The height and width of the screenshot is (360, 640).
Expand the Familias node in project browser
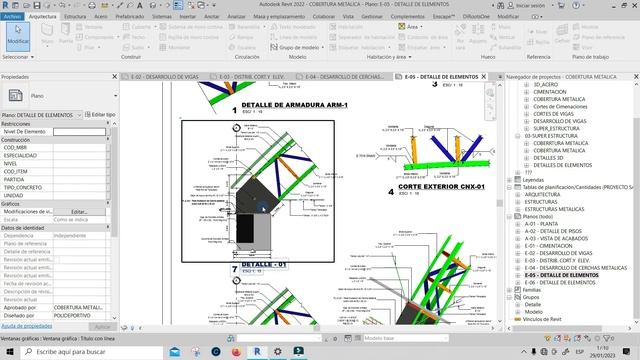click(509, 290)
